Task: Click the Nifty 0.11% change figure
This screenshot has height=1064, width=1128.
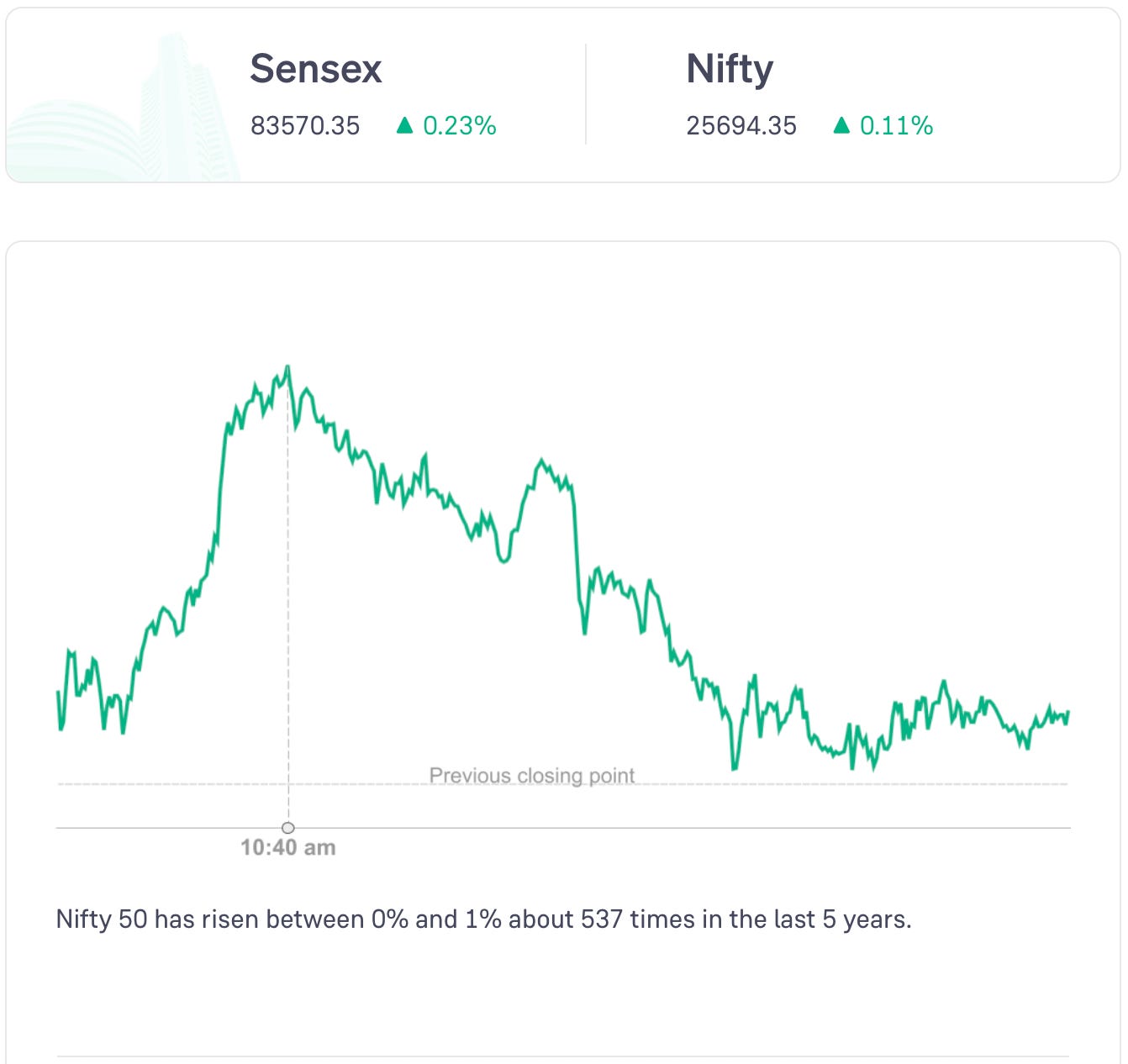Action: pyautogui.click(x=896, y=126)
